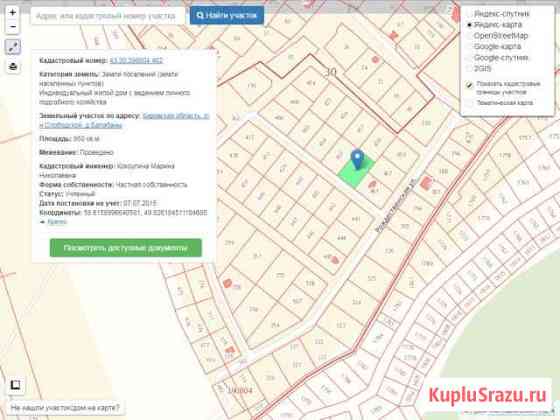This screenshot has height=420, width=560.
Task: Zoom out with the minus button
Action: point(13,27)
